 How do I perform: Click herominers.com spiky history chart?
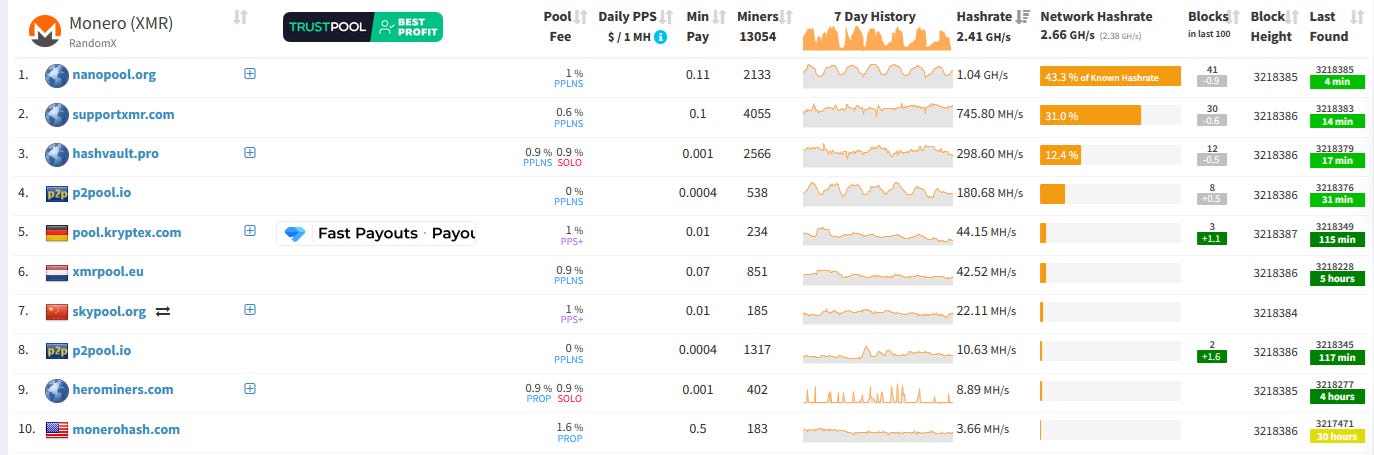point(877,391)
